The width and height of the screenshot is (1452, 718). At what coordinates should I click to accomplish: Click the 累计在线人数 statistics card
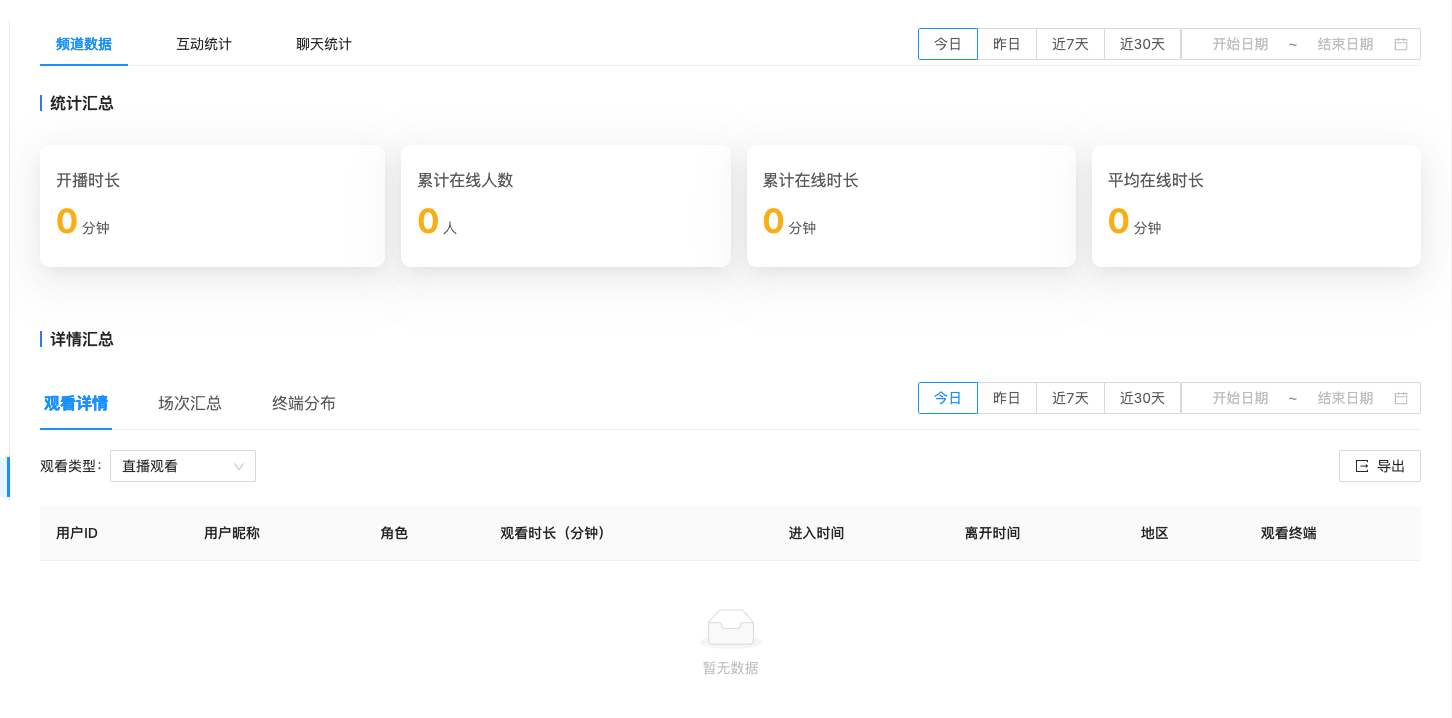point(565,206)
